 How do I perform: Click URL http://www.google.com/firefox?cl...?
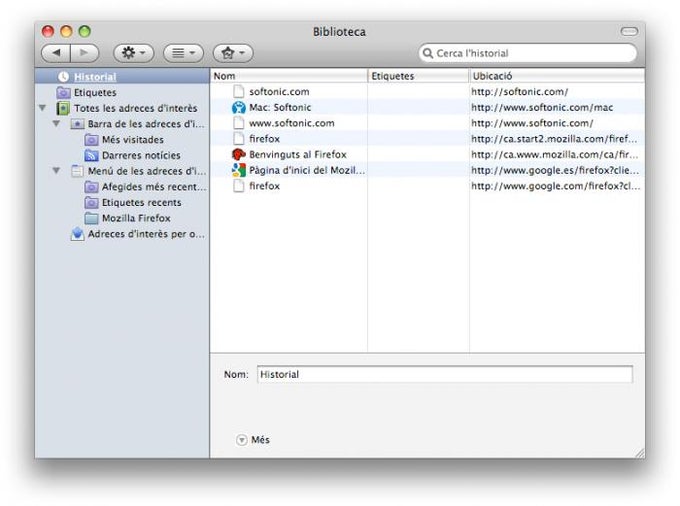[556, 186]
